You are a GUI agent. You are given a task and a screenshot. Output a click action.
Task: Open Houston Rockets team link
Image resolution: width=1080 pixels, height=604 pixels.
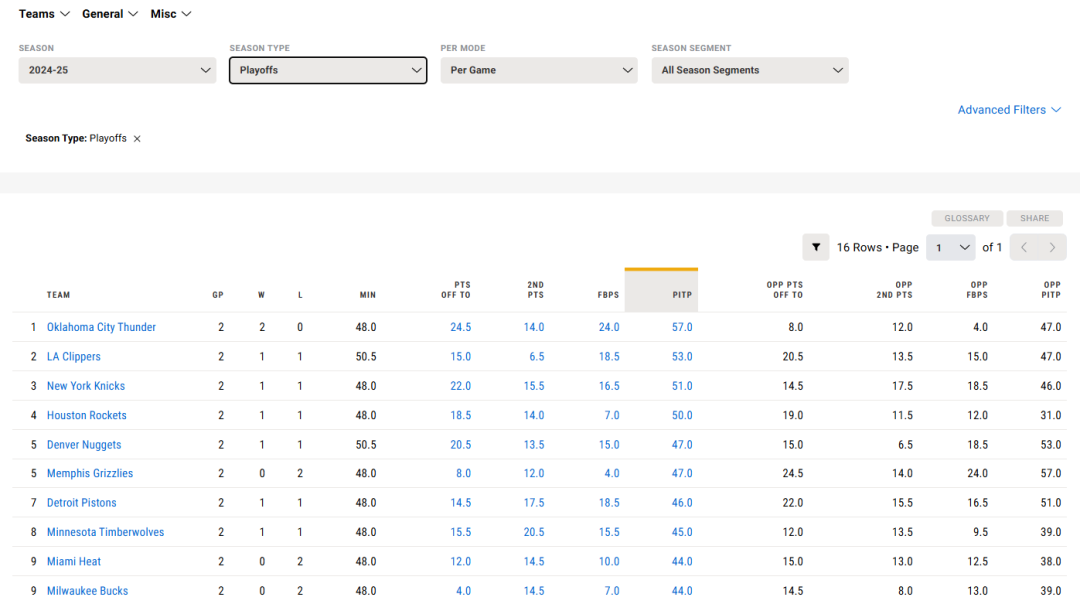coord(87,415)
